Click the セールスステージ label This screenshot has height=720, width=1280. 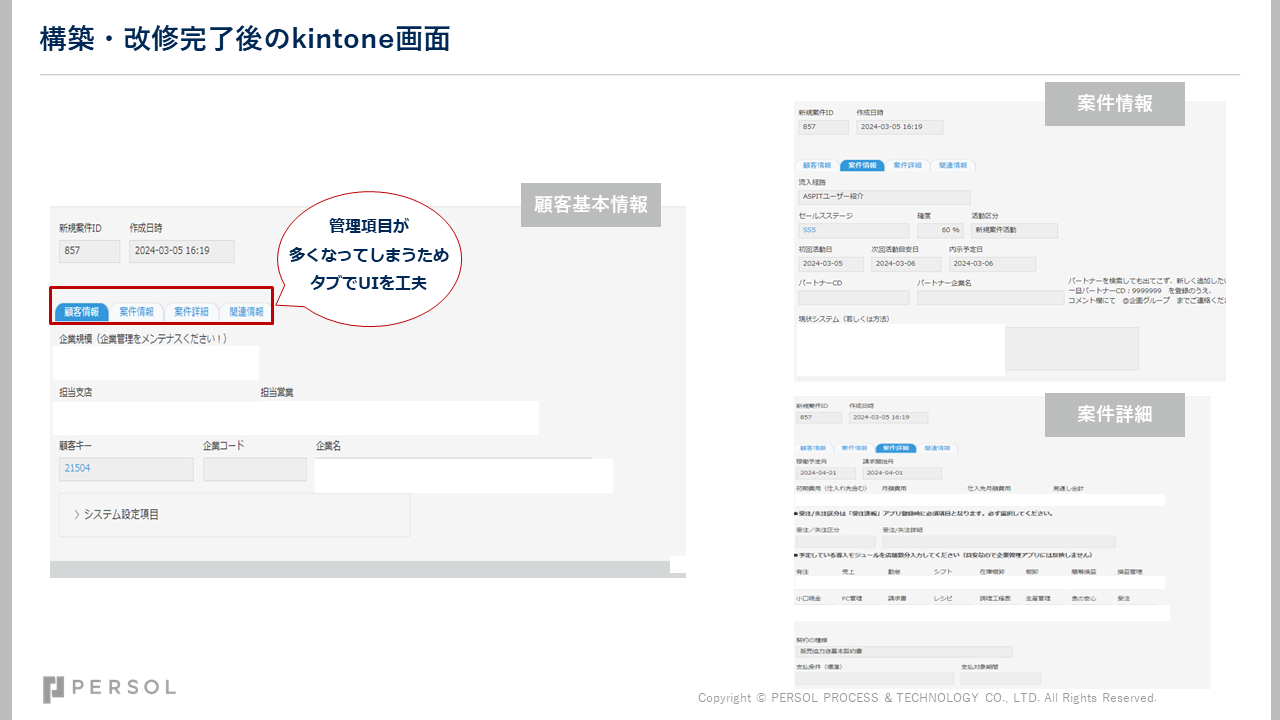[x=825, y=216]
